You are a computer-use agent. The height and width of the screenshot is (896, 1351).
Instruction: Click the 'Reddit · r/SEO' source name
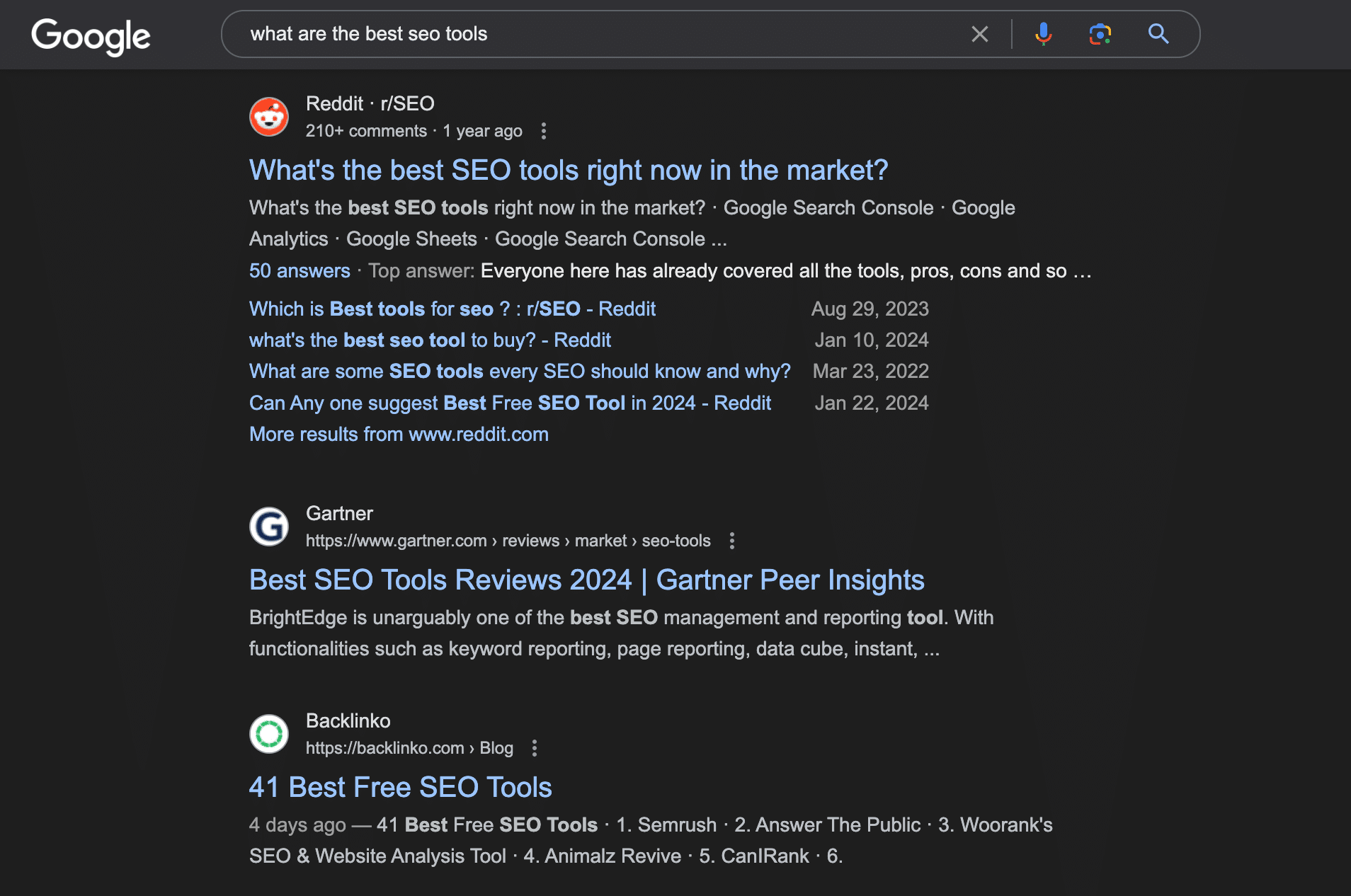tap(370, 104)
